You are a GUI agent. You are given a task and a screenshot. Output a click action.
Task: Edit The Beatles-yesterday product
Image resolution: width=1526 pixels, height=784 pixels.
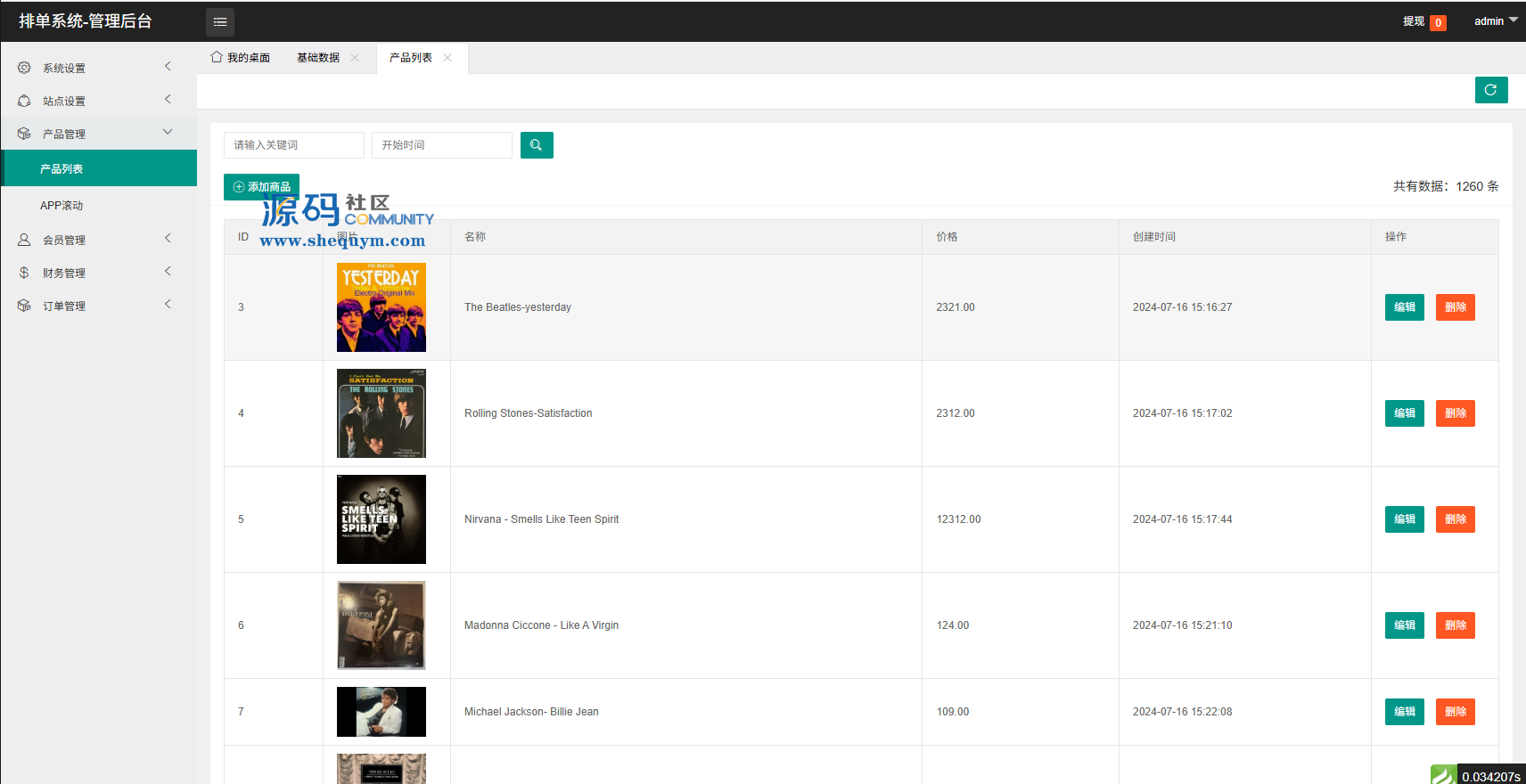[x=1404, y=307]
